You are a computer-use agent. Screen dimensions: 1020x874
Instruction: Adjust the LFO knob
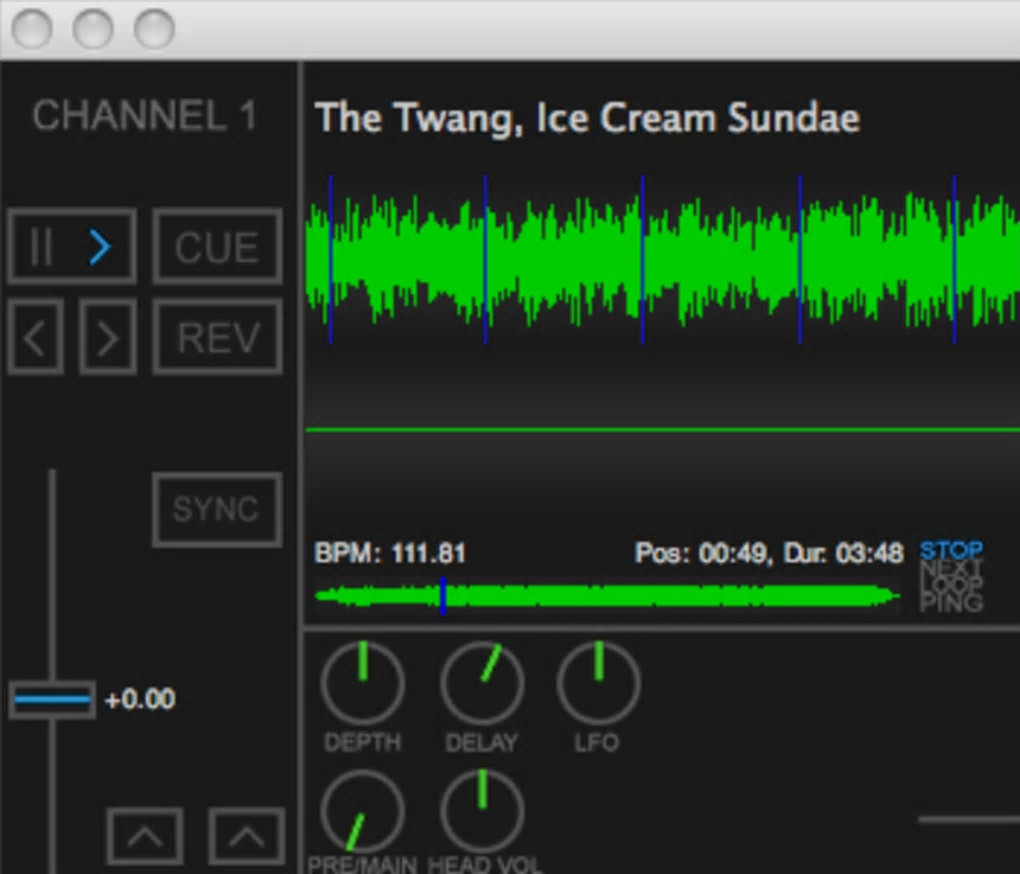pyautogui.click(x=598, y=682)
